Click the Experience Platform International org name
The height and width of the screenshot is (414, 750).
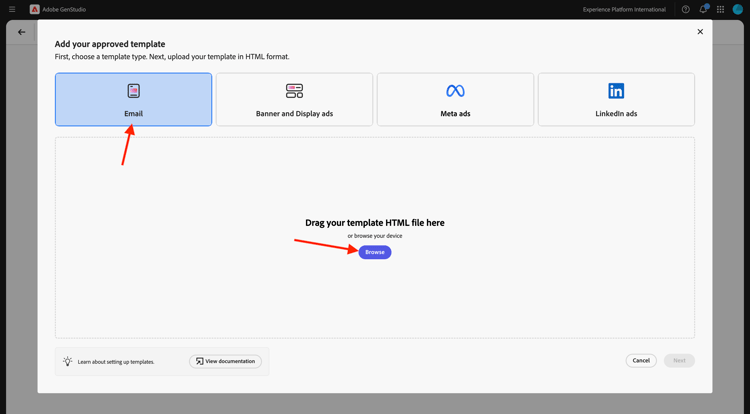[x=624, y=10]
